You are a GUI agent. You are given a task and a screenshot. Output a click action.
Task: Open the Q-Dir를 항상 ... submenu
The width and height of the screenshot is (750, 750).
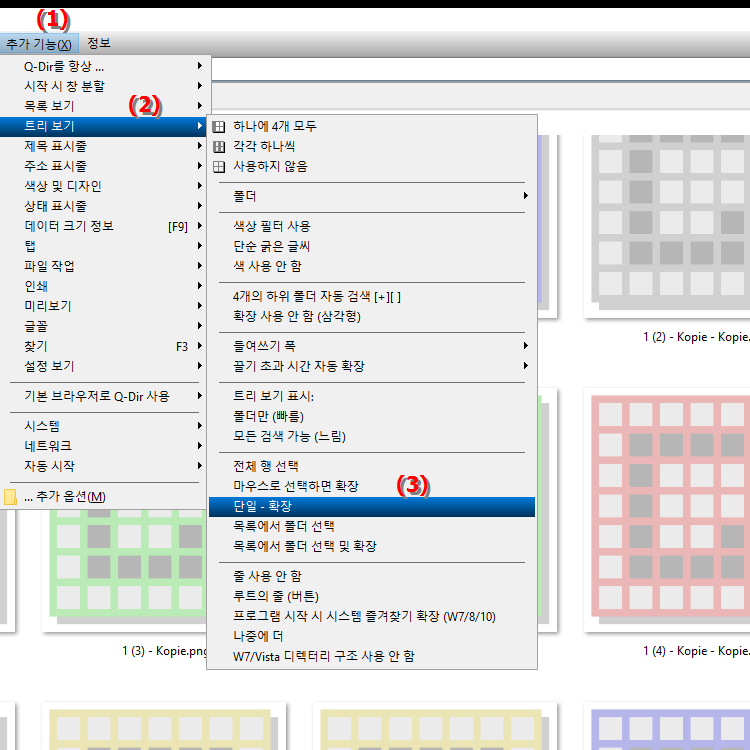(x=103, y=66)
